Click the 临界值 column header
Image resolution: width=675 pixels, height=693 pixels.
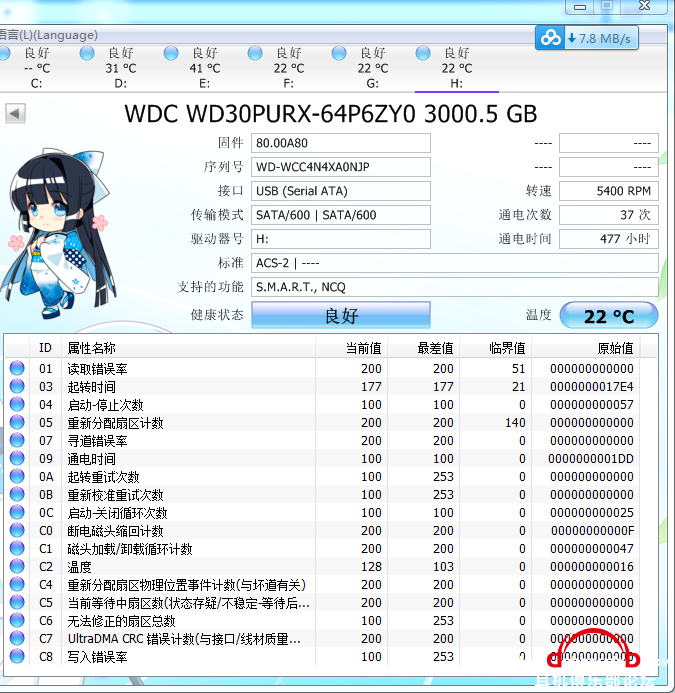(496, 348)
